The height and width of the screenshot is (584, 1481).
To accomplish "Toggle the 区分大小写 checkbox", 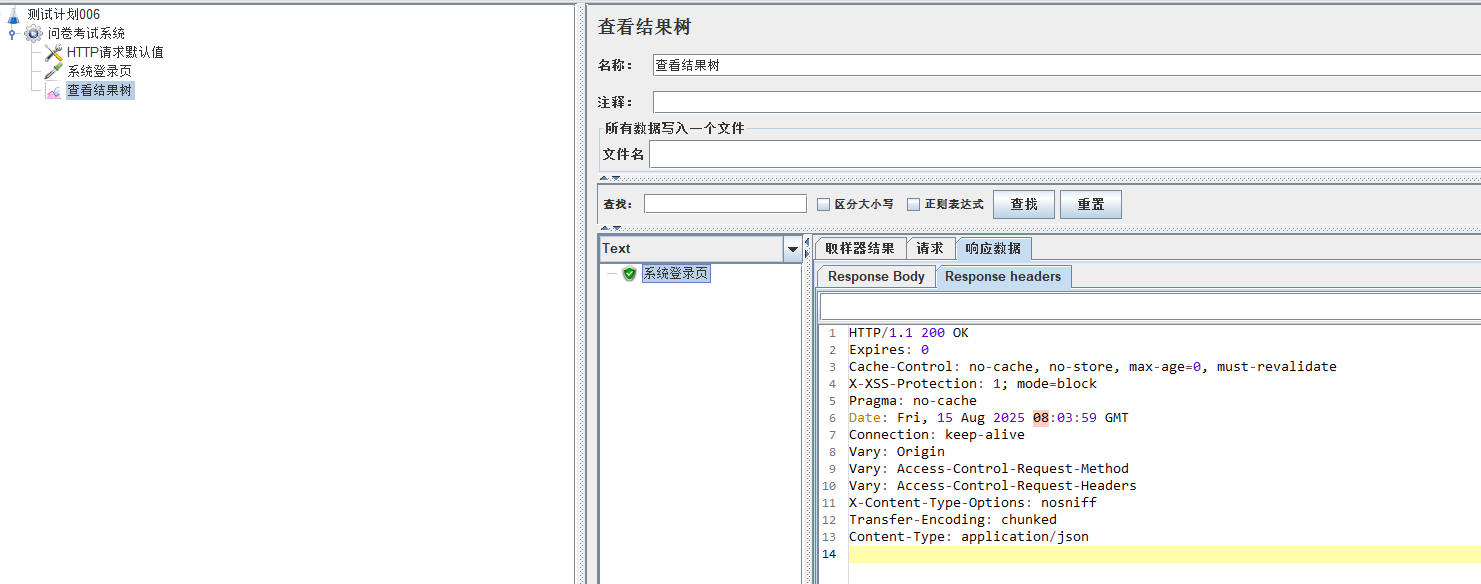I will 824,204.
